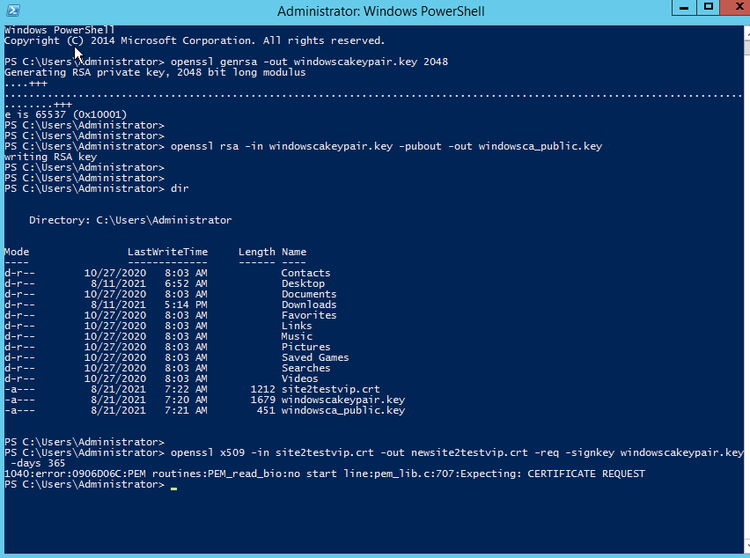Minimize the PowerShell window
Screen dimensions: 750x558
coord(684,8)
